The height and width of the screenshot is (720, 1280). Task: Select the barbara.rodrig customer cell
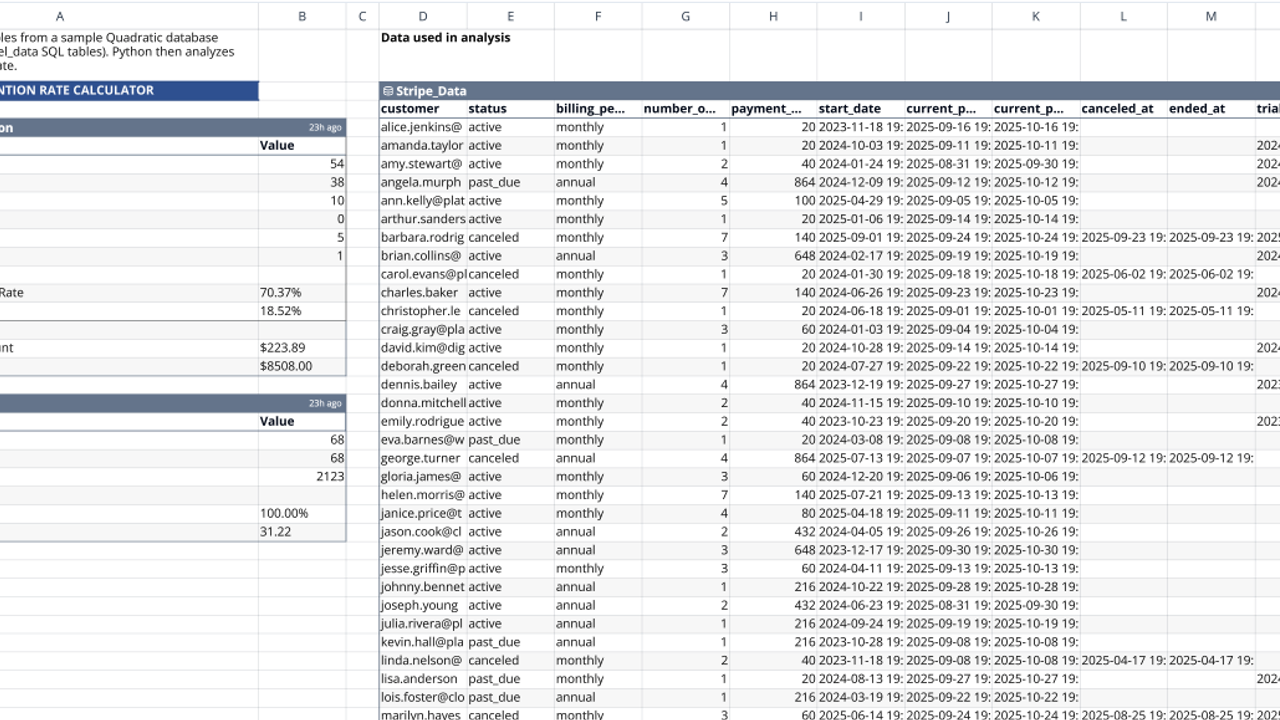[x=423, y=237]
